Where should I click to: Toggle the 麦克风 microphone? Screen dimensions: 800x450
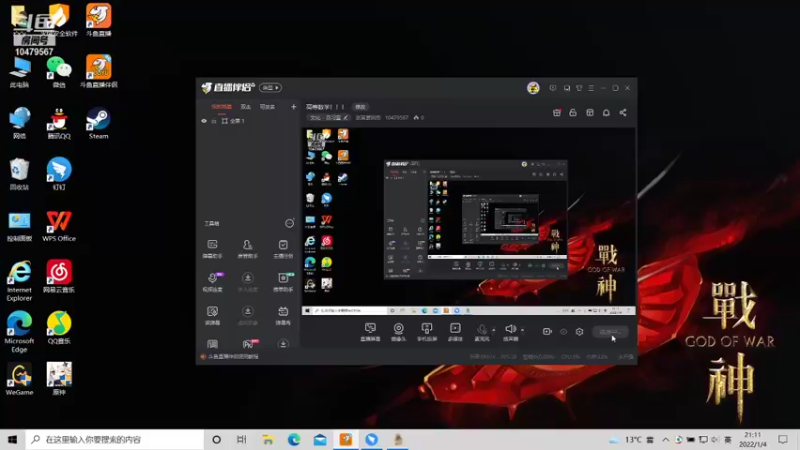482,332
